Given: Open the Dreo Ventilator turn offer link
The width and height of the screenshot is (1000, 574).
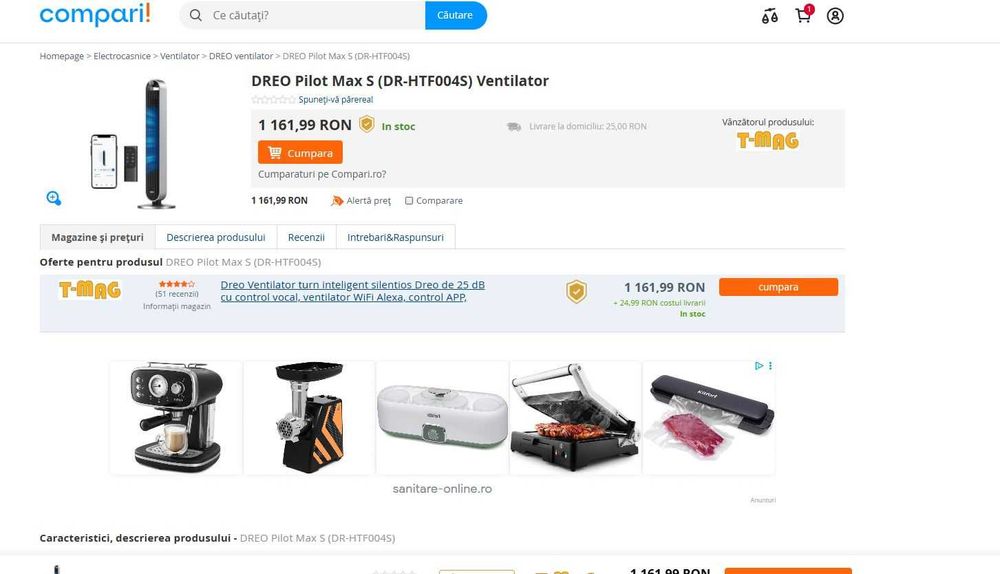Looking at the screenshot, I should (353, 291).
